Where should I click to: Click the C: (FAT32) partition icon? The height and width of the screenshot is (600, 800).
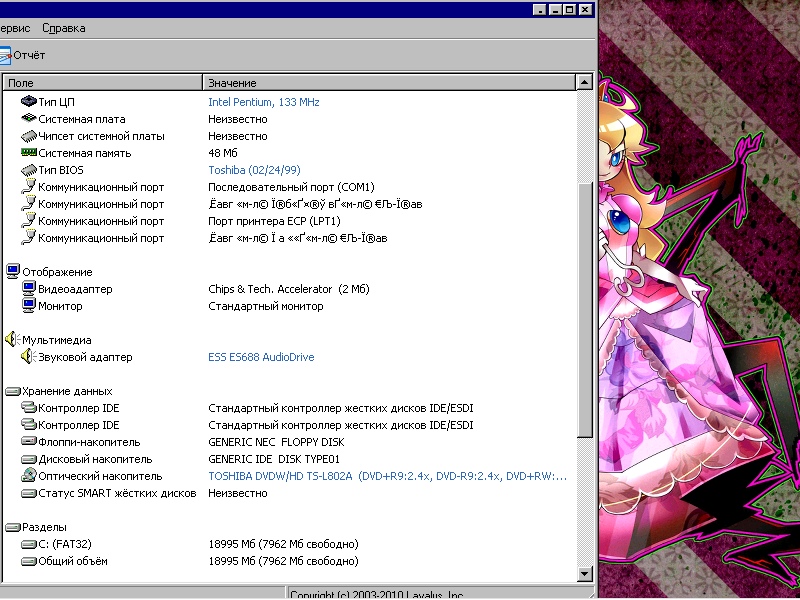(x=29, y=544)
